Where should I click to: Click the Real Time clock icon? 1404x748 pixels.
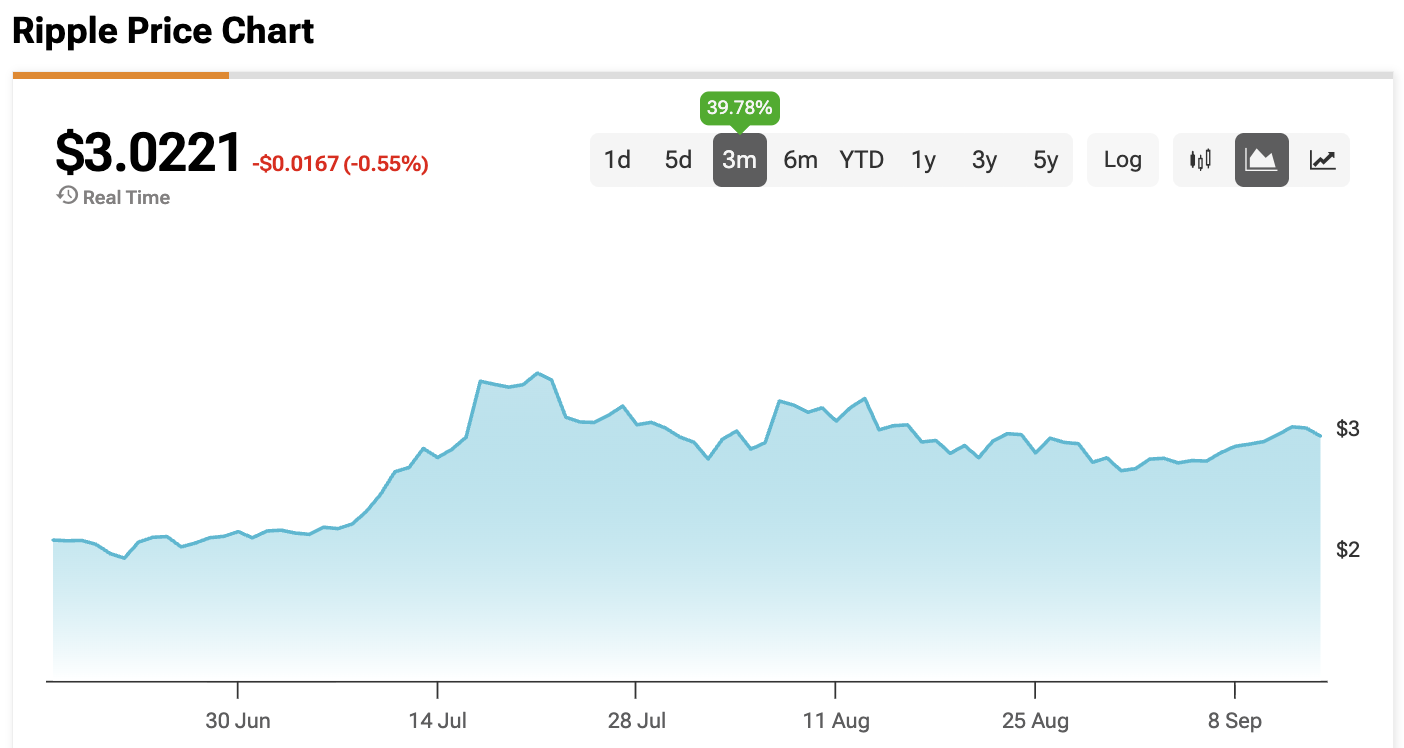[67, 196]
